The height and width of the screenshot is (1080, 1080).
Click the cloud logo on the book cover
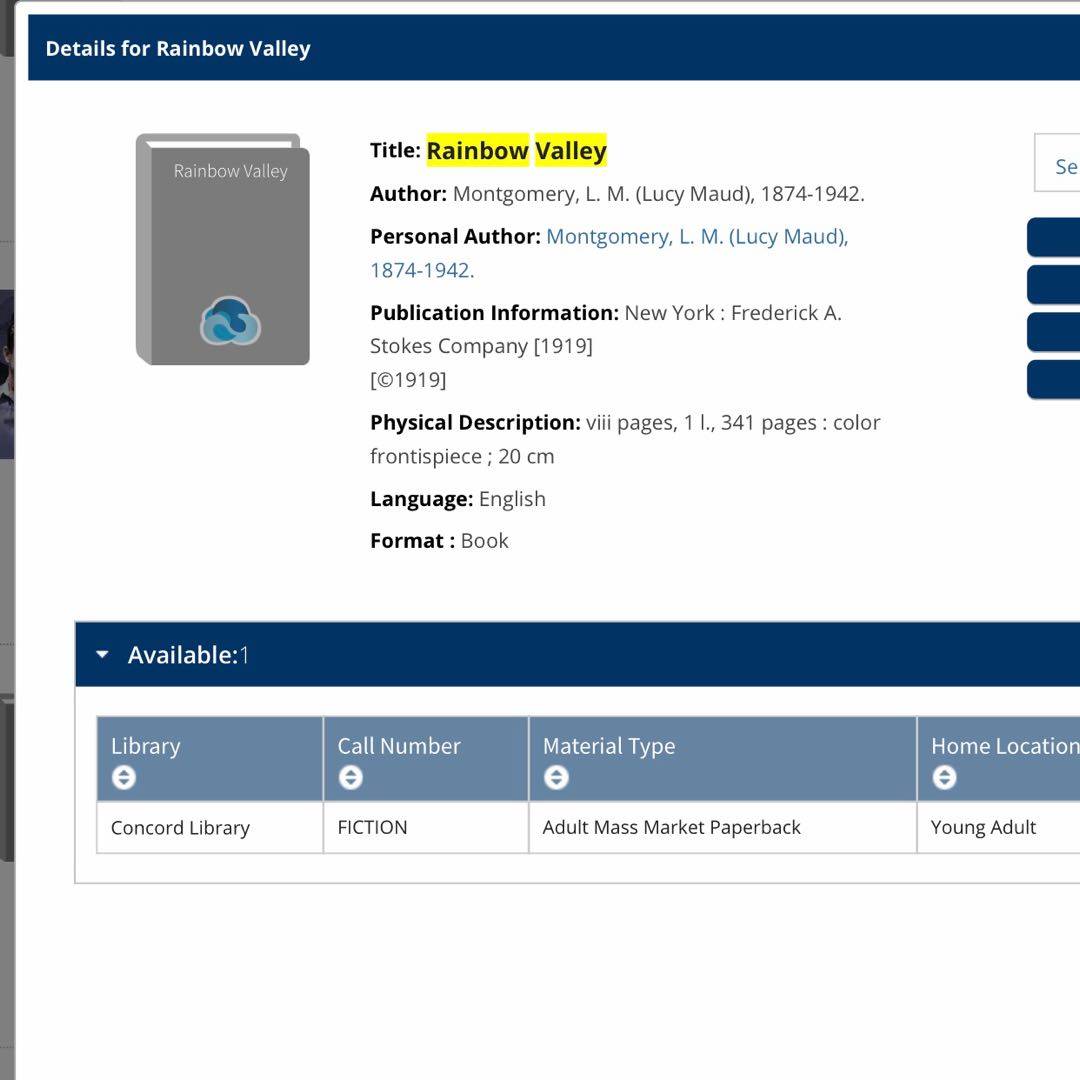click(230, 322)
